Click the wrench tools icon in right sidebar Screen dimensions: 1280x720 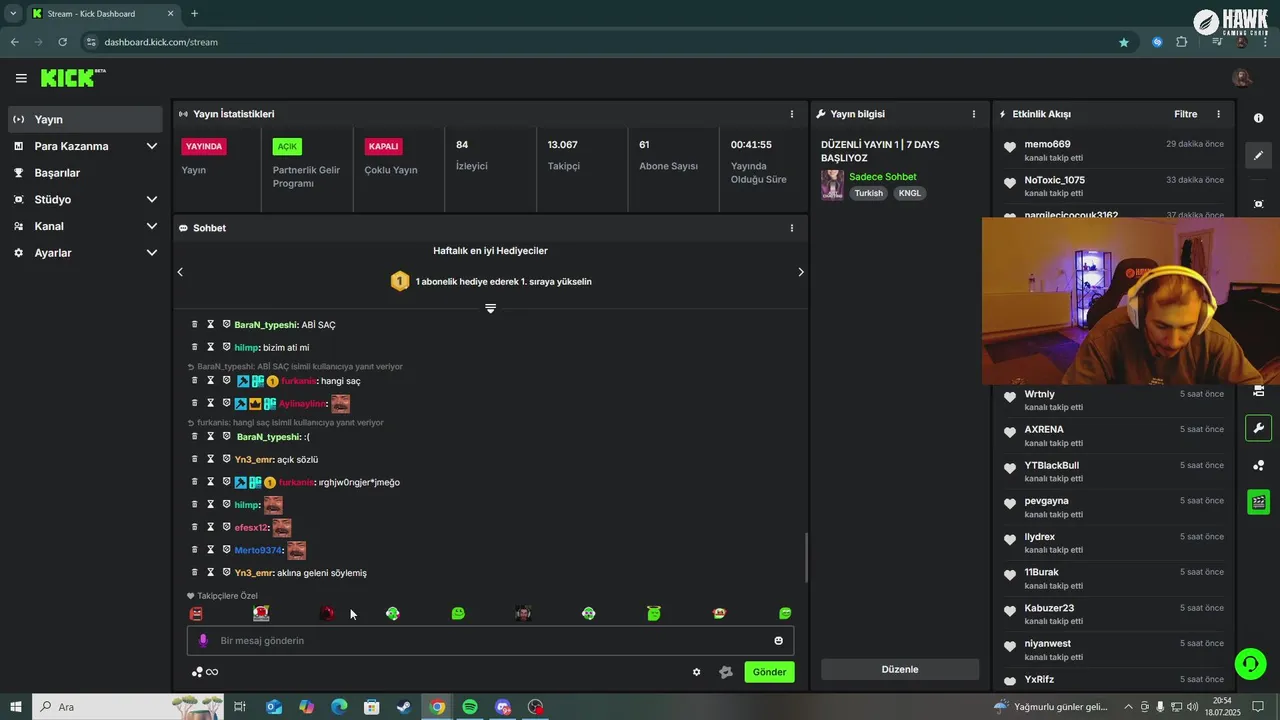pyautogui.click(x=1258, y=428)
